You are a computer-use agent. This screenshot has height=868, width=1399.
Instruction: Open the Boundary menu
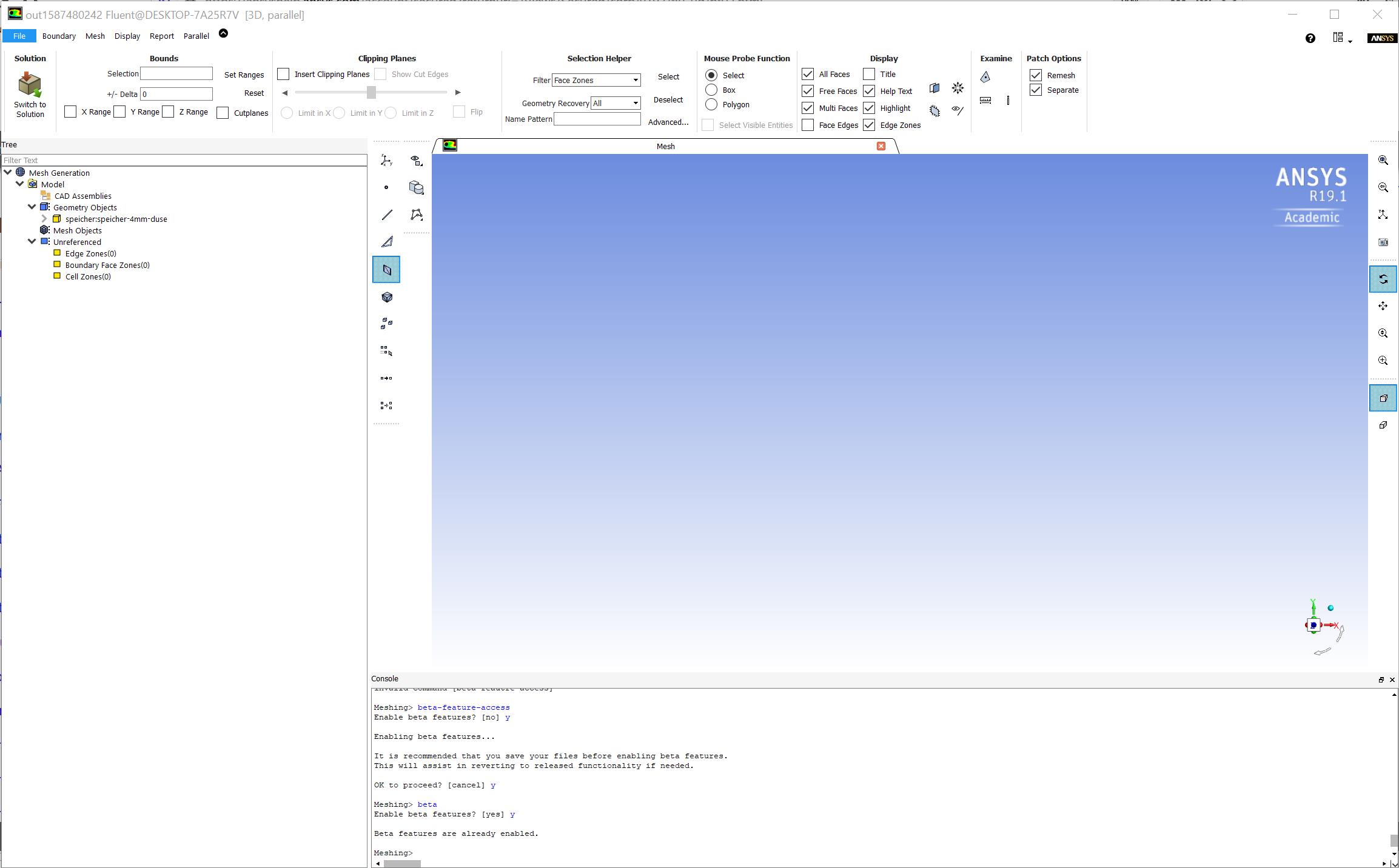coord(59,36)
